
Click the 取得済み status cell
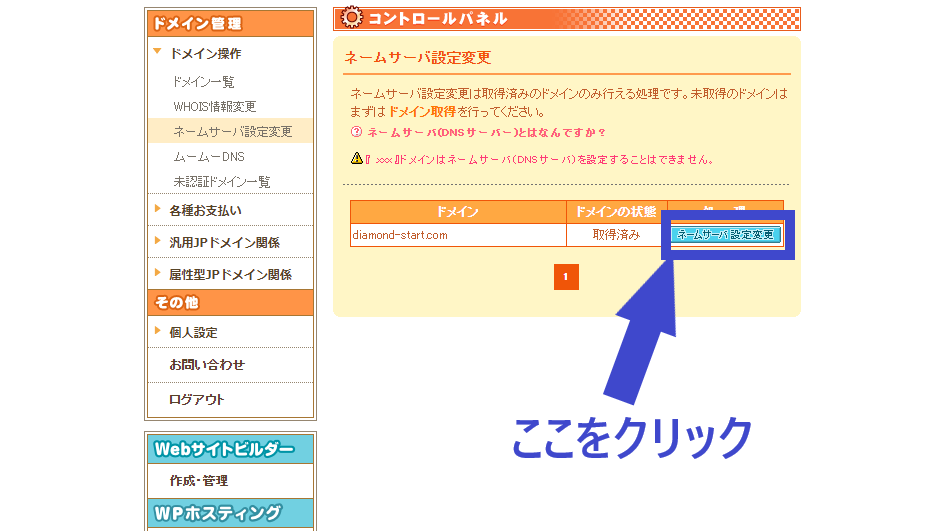(616, 235)
